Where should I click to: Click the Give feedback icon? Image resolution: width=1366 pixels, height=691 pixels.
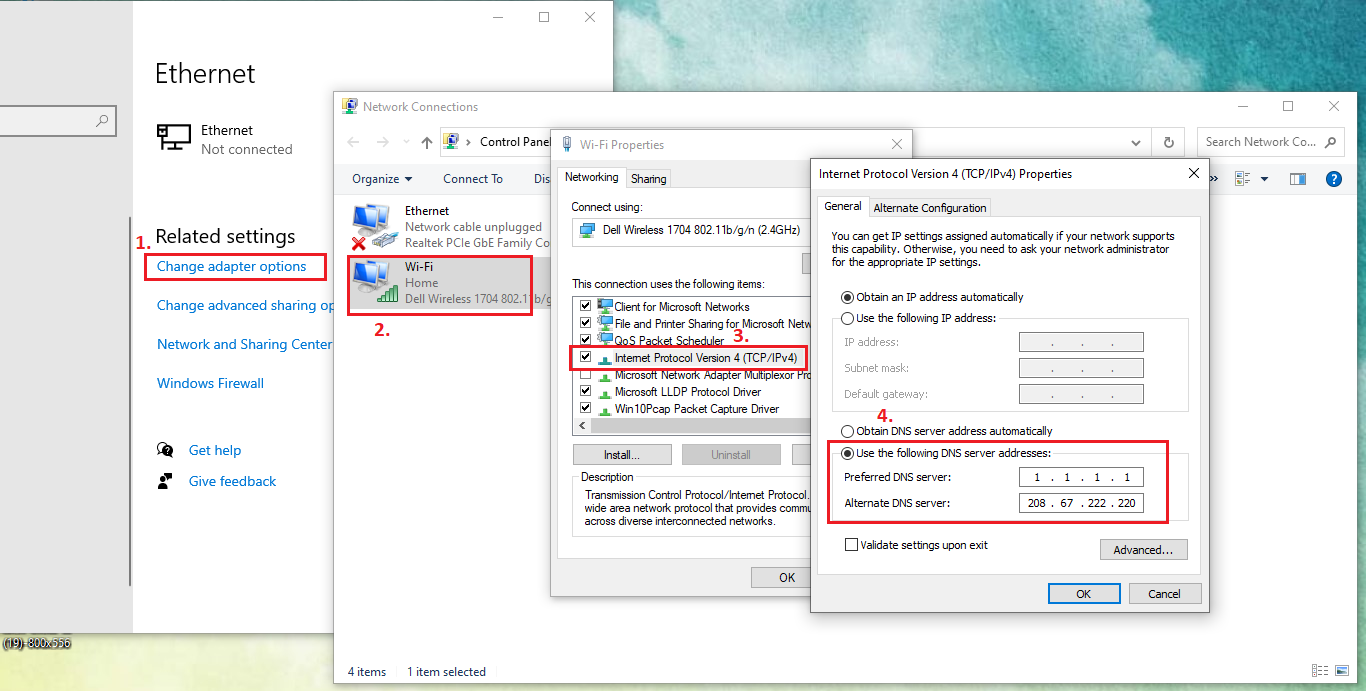(x=166, y=481)
